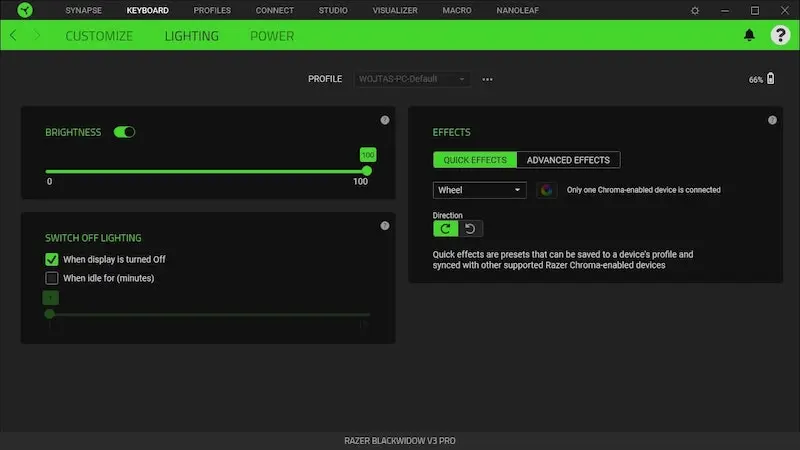This screenshot has height=450, width=800.
Task: Open the Macro module in the top bar
Action: point(456,10)
